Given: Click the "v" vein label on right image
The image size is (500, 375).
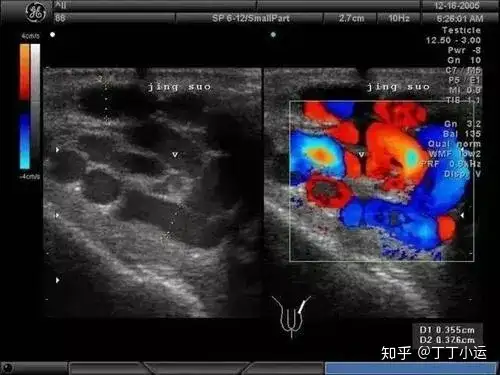Looking at the screenshot, I should (x=361, y=154).
